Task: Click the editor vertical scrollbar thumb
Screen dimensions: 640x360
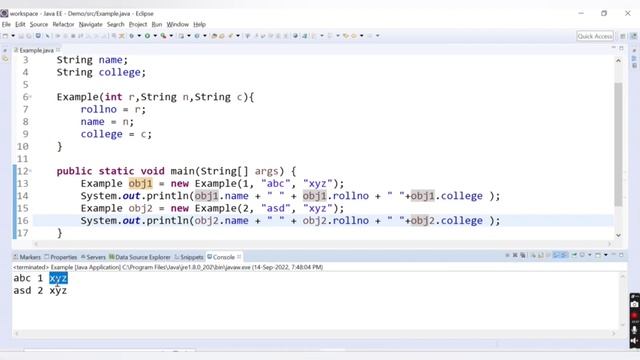Action: point(619,144)
